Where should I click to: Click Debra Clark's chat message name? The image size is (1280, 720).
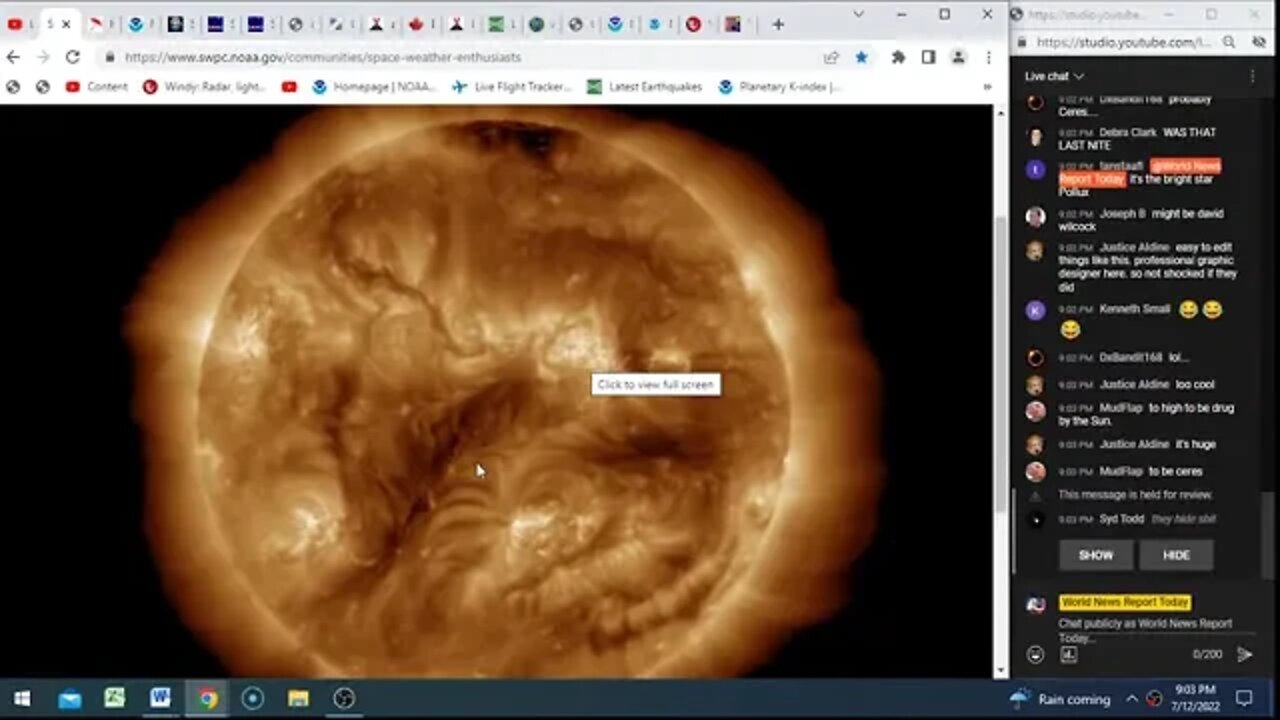pyautogui.click(x=1127, y=132)
